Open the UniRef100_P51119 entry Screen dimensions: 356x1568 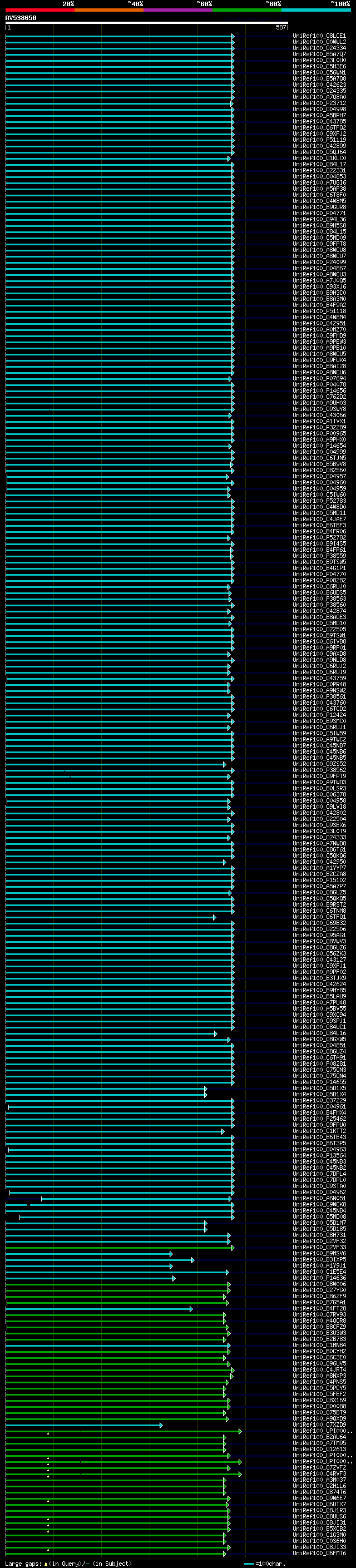[319, 140]
